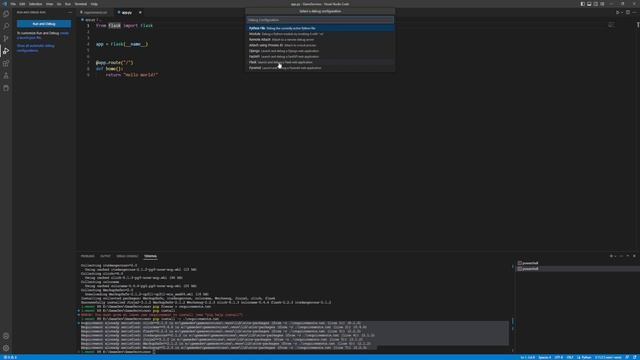Choose the Python File debug configuration
640x360 pixels.
[x=320, y=28]
